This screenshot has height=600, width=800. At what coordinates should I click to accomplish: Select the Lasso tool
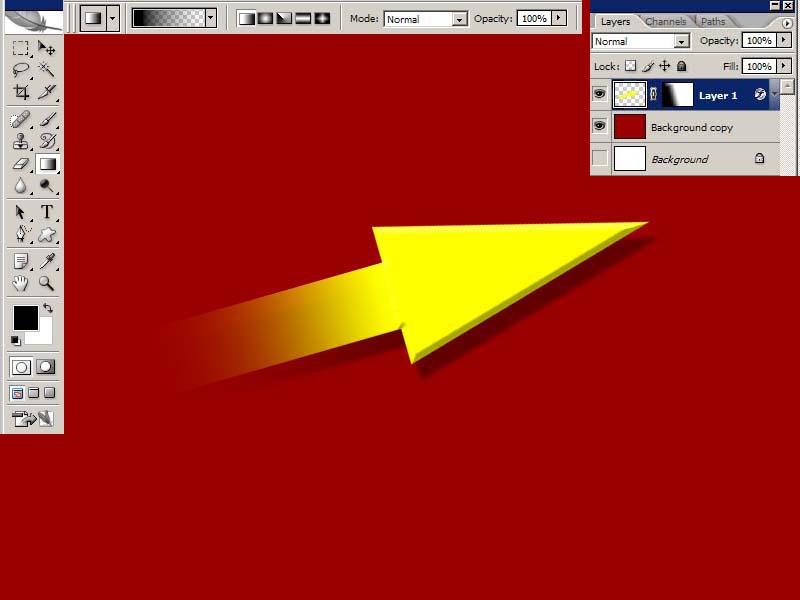(x=20, y=69)
